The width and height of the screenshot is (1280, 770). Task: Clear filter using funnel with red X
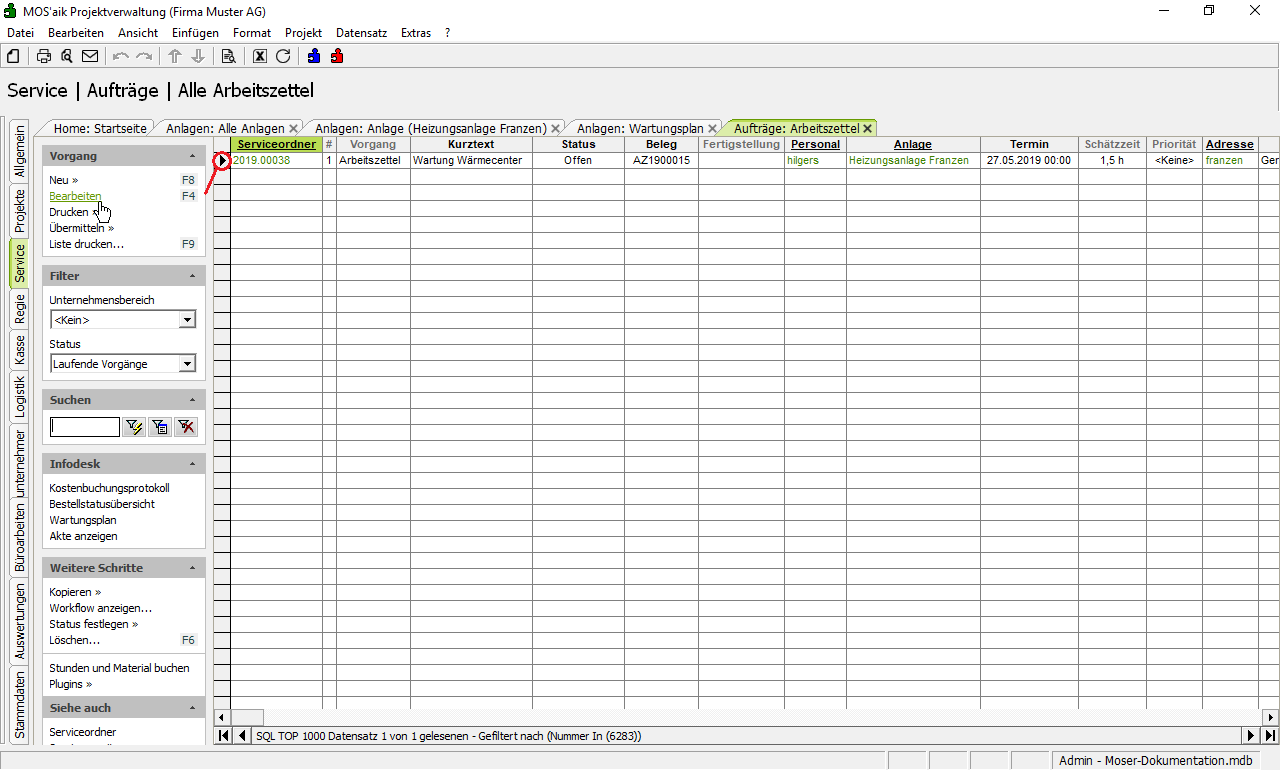[x=186, y=427]
